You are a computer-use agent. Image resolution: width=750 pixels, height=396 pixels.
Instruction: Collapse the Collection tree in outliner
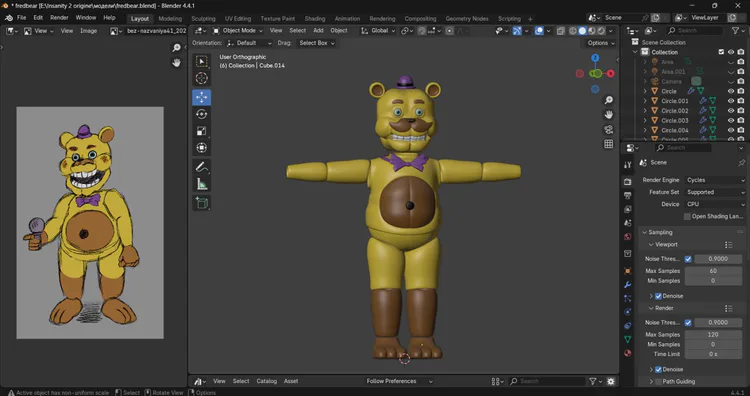pos(636,52)
